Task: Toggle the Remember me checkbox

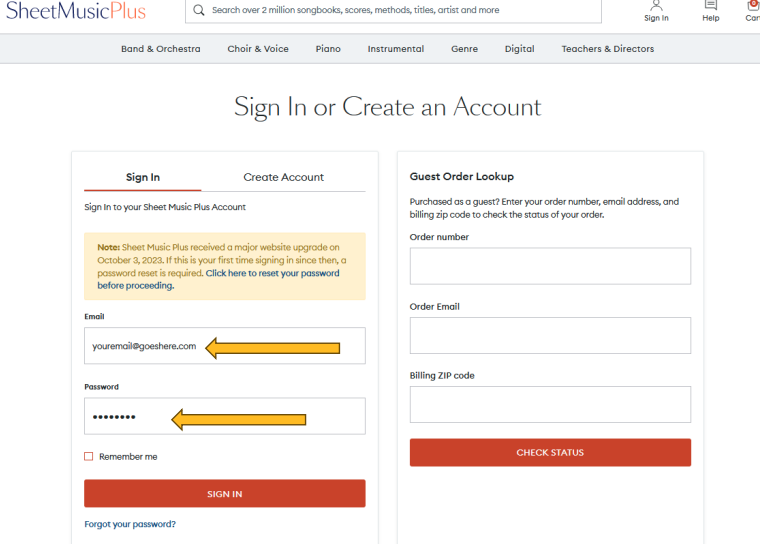Action: (89, 457)
